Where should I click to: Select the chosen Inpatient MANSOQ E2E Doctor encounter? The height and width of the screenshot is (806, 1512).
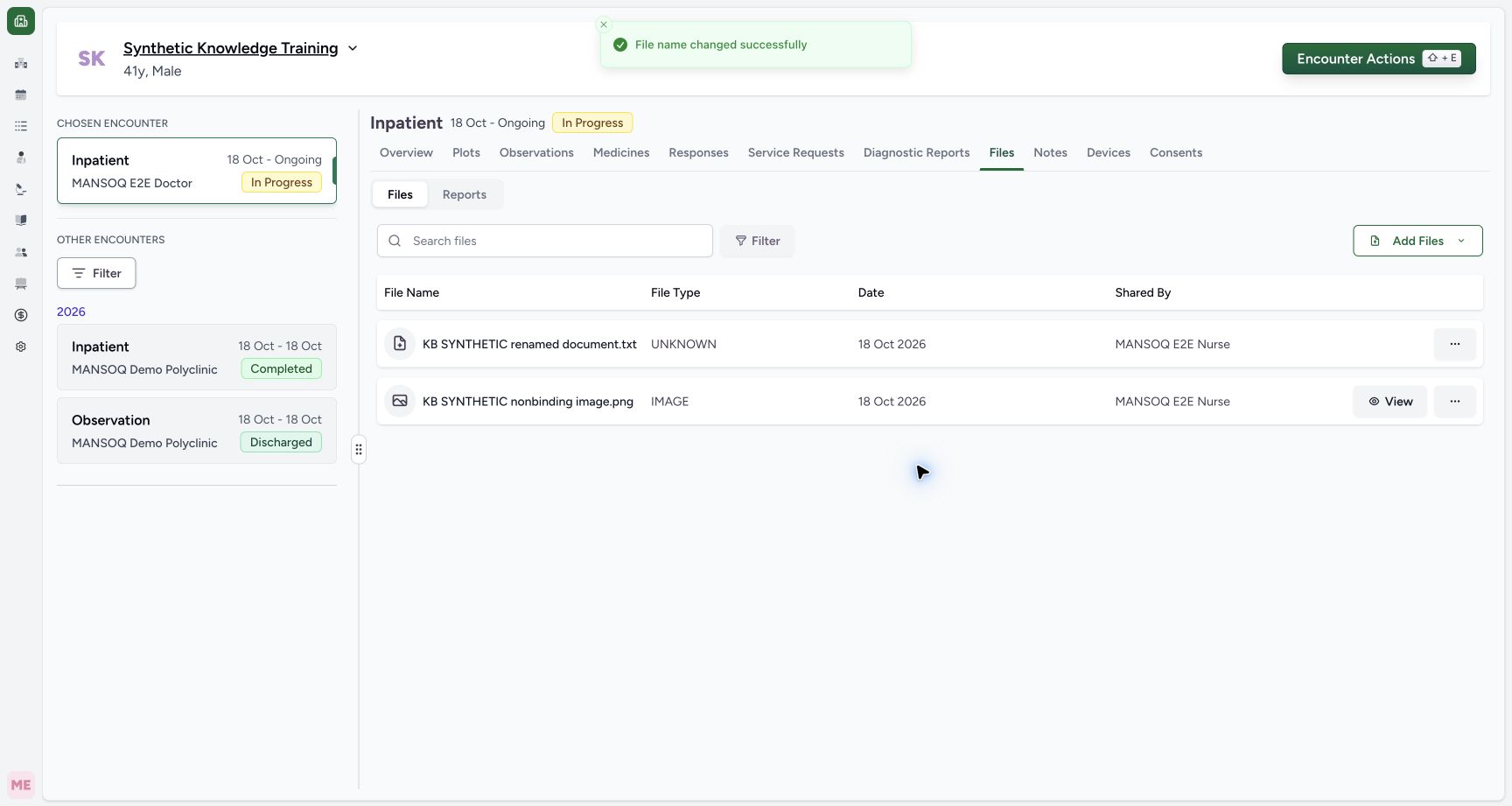click(x=197, y=171)
